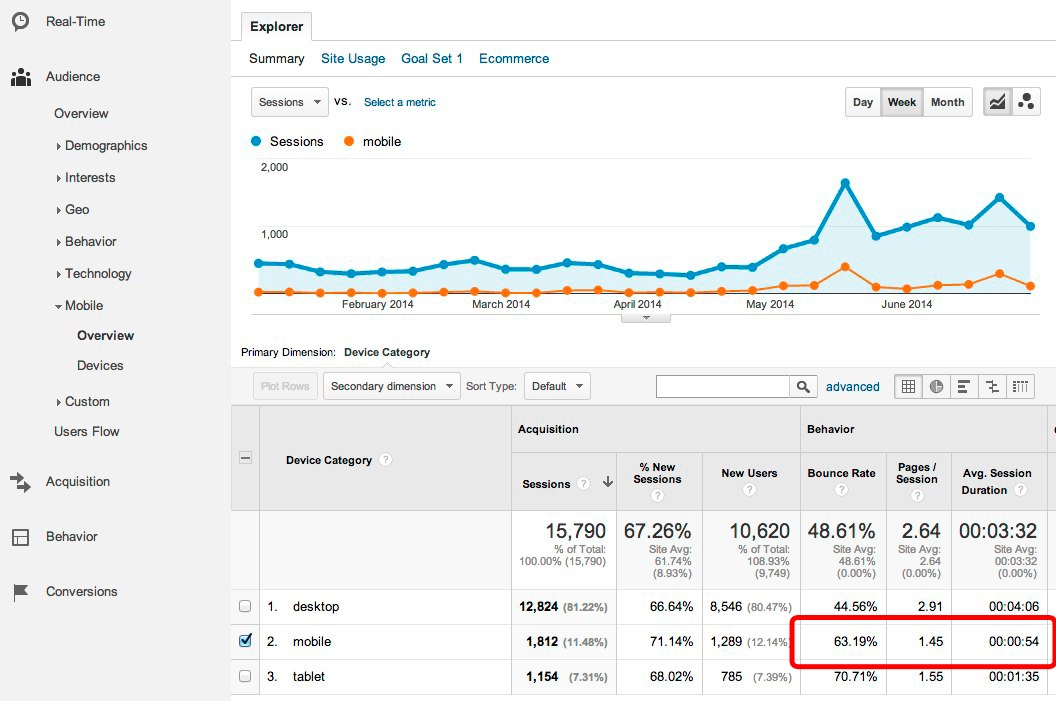Viewport: 1056px width, 701px height.
Task: Open the Secondary dimension dropdown
Action: [x=391, y=386]
